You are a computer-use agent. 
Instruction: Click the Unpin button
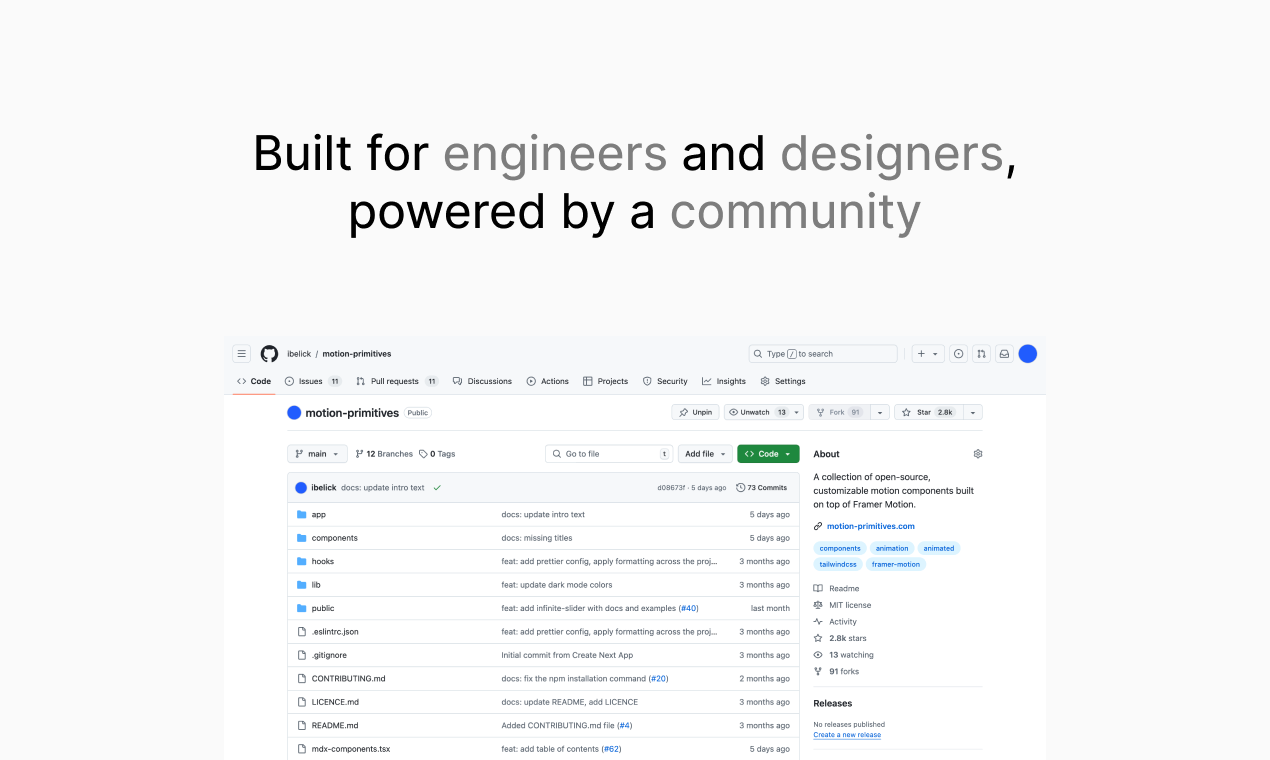695,412
